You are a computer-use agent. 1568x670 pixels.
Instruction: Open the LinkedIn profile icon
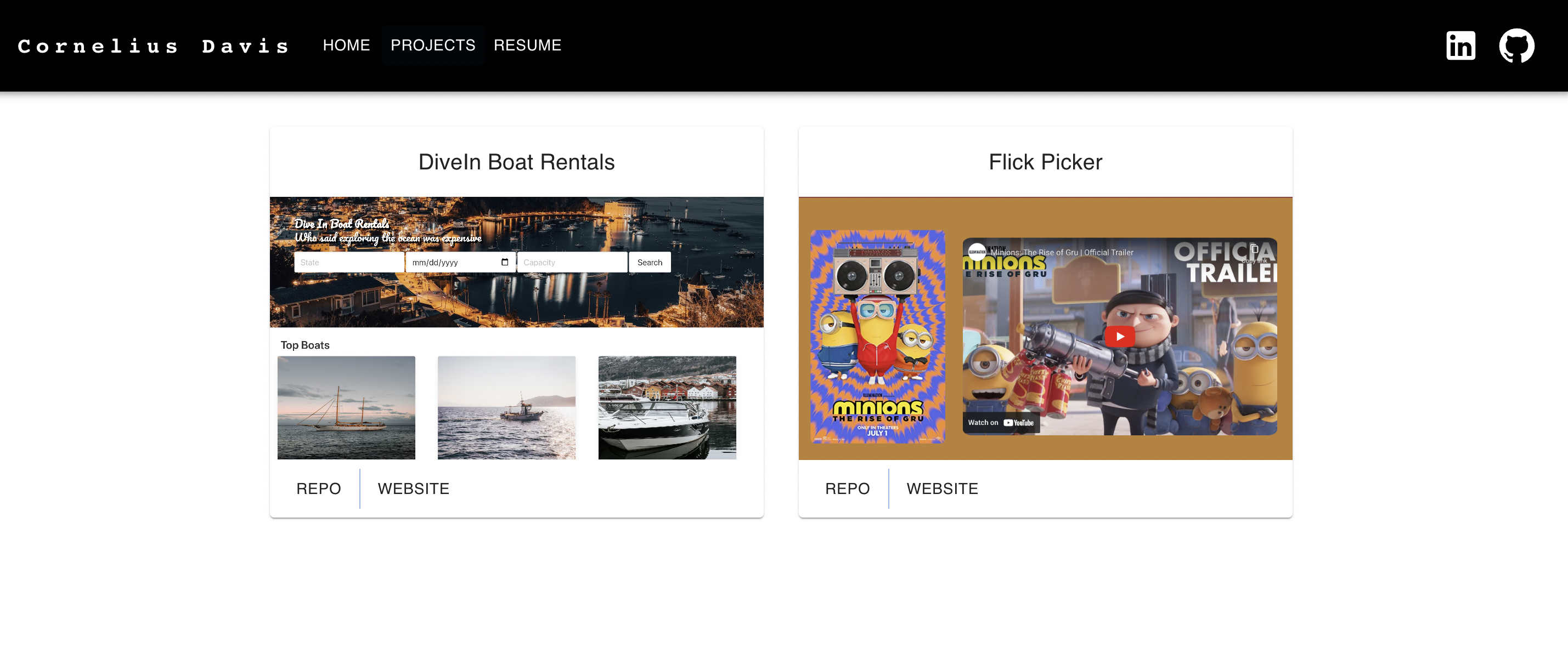[1460, 46]
